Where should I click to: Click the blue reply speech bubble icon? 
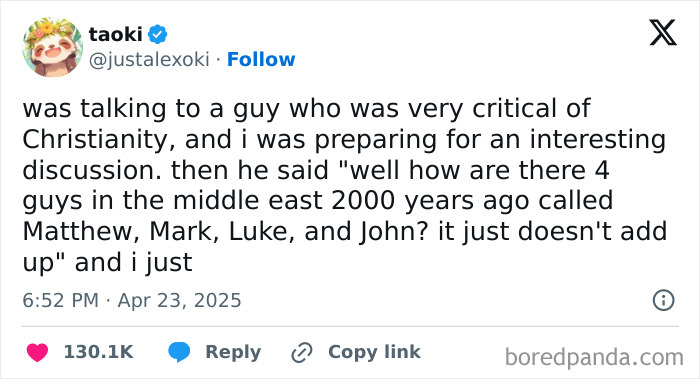(x=179, y=352)
